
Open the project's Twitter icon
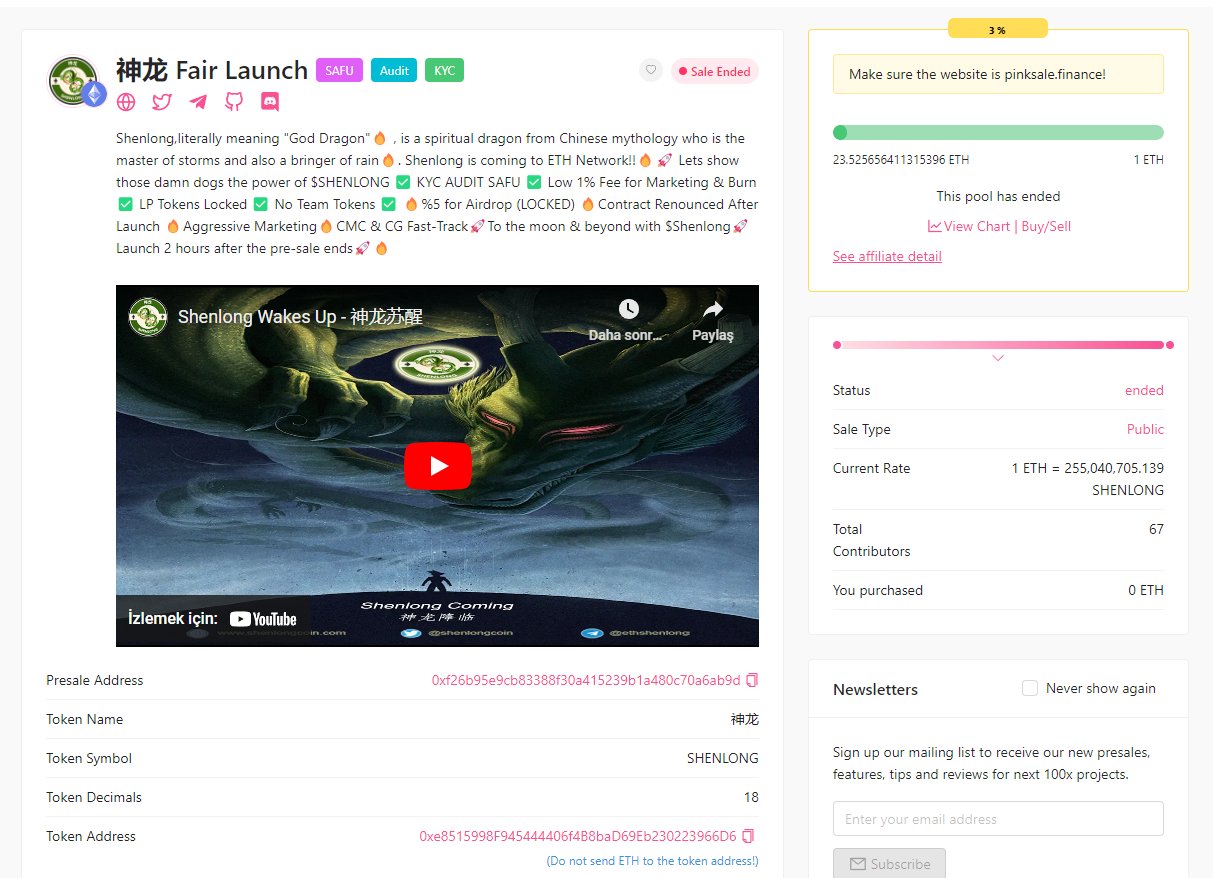coord(161,101)
